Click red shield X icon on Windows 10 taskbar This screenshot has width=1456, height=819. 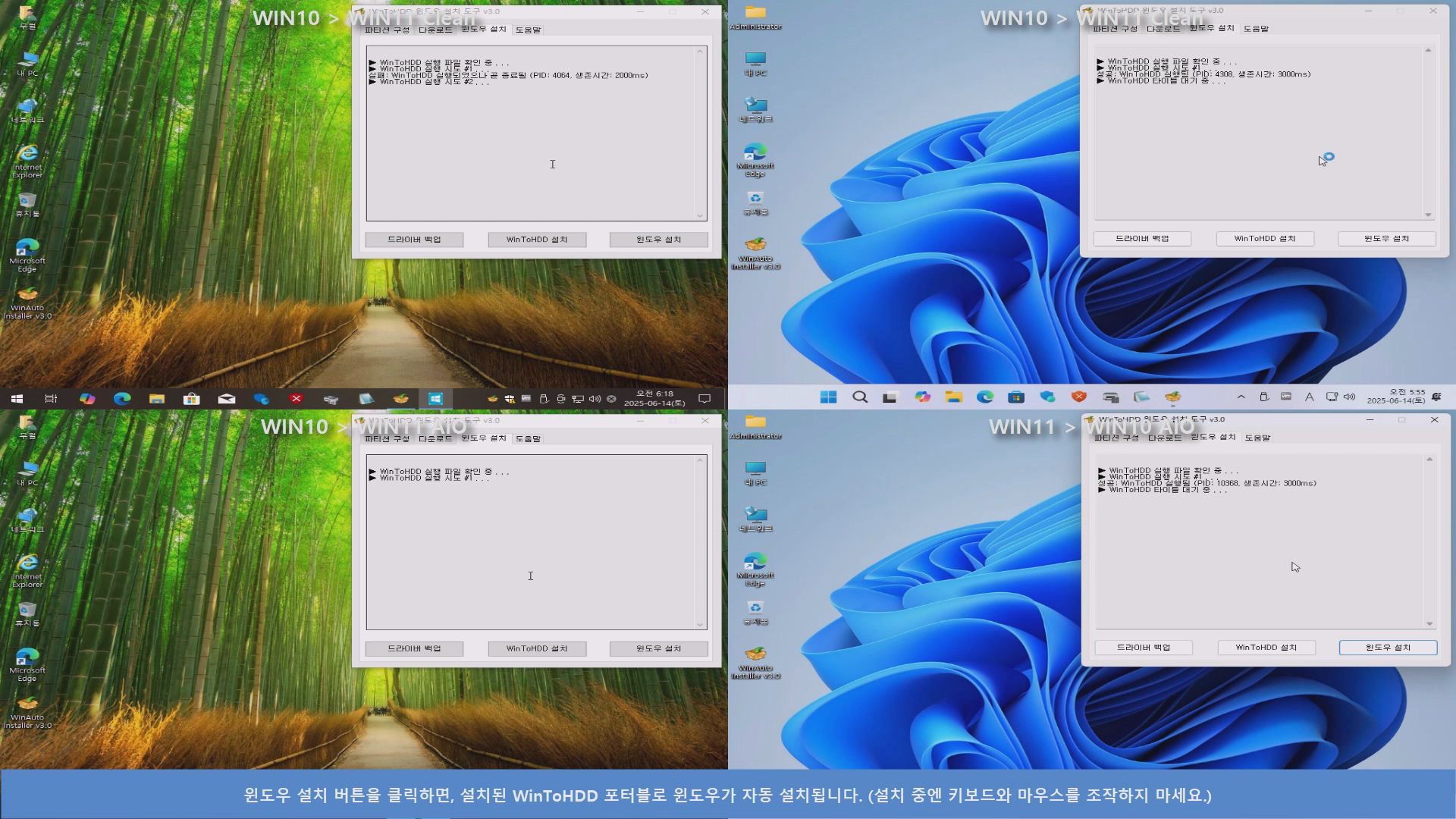tap(297, 398)
